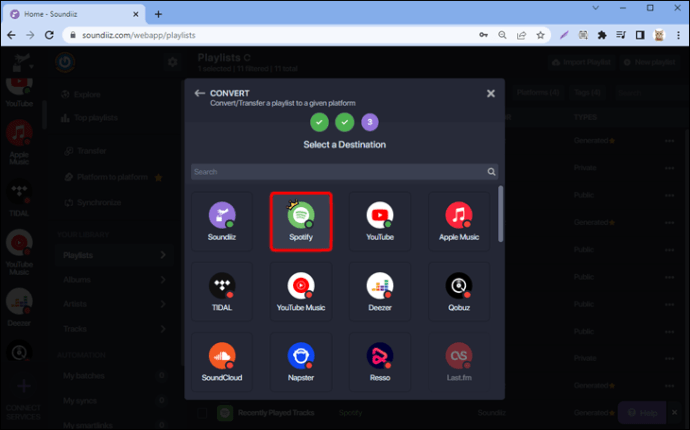This screenshot has width=690, height=430.
Task: Open the Tags (4) filter
Action: [x=587, y=92]
